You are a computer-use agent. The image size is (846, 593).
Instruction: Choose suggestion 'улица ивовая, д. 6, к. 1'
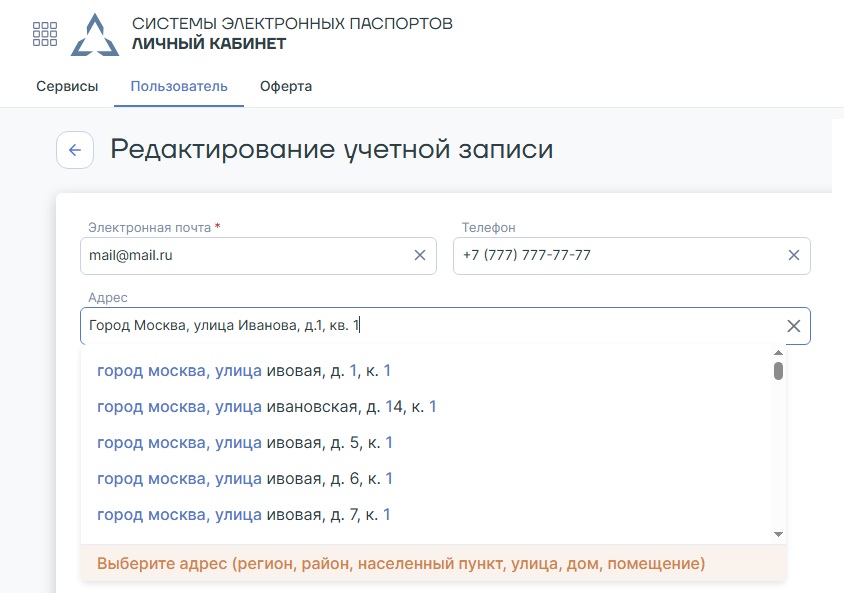pyautogui.click(x=244, y=479)
